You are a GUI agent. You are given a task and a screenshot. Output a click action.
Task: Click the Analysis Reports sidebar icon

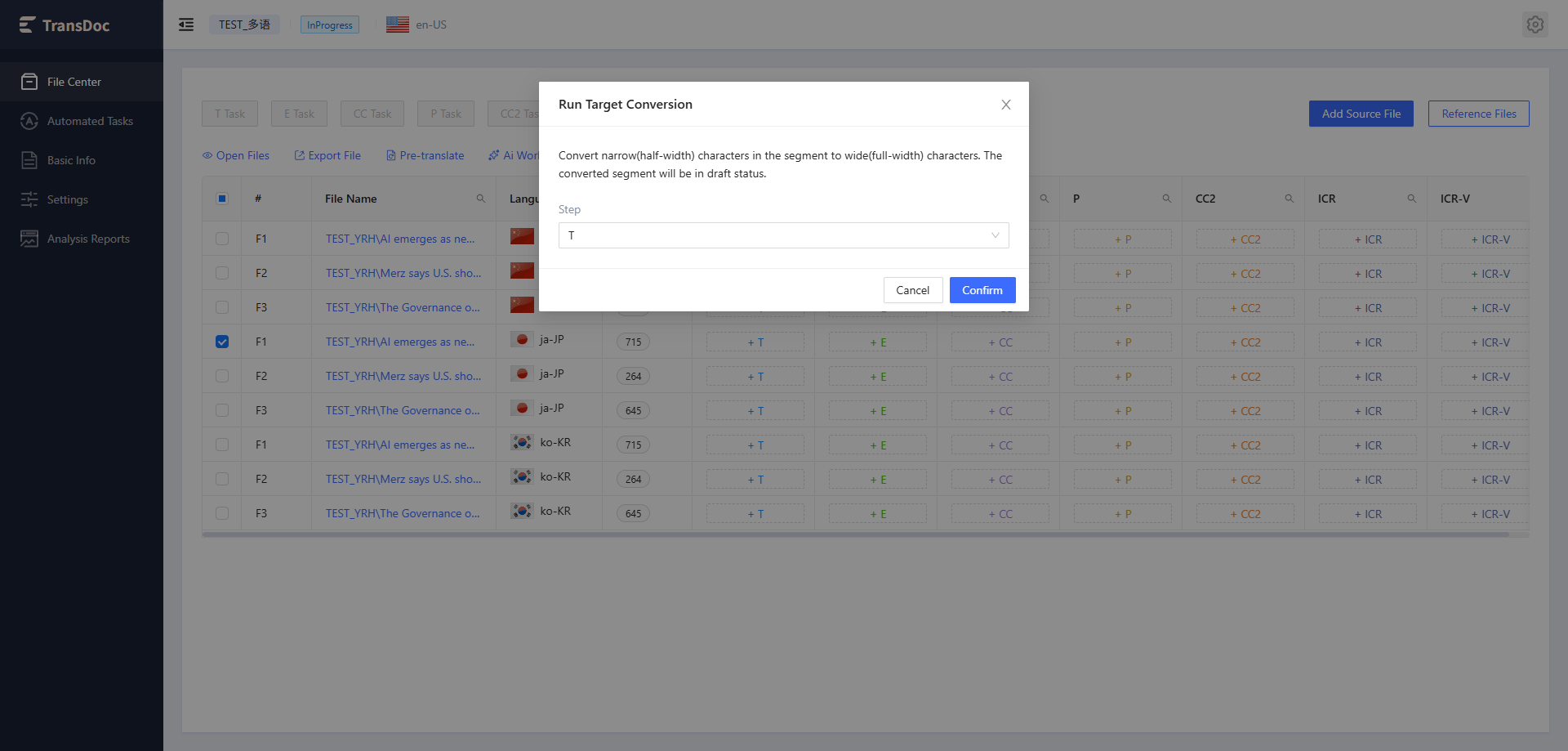(29, 239)
